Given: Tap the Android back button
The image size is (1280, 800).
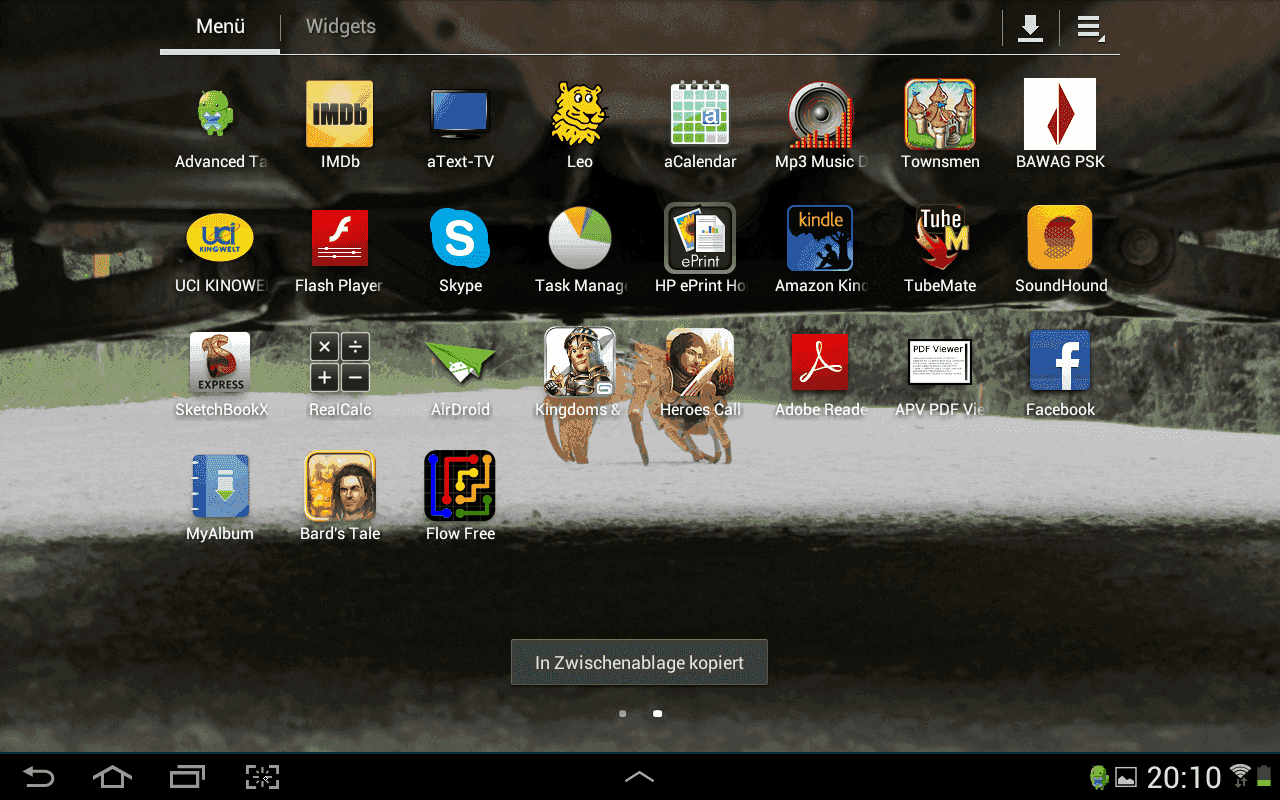Looking at the screenshot, I should tap(38, 777).
